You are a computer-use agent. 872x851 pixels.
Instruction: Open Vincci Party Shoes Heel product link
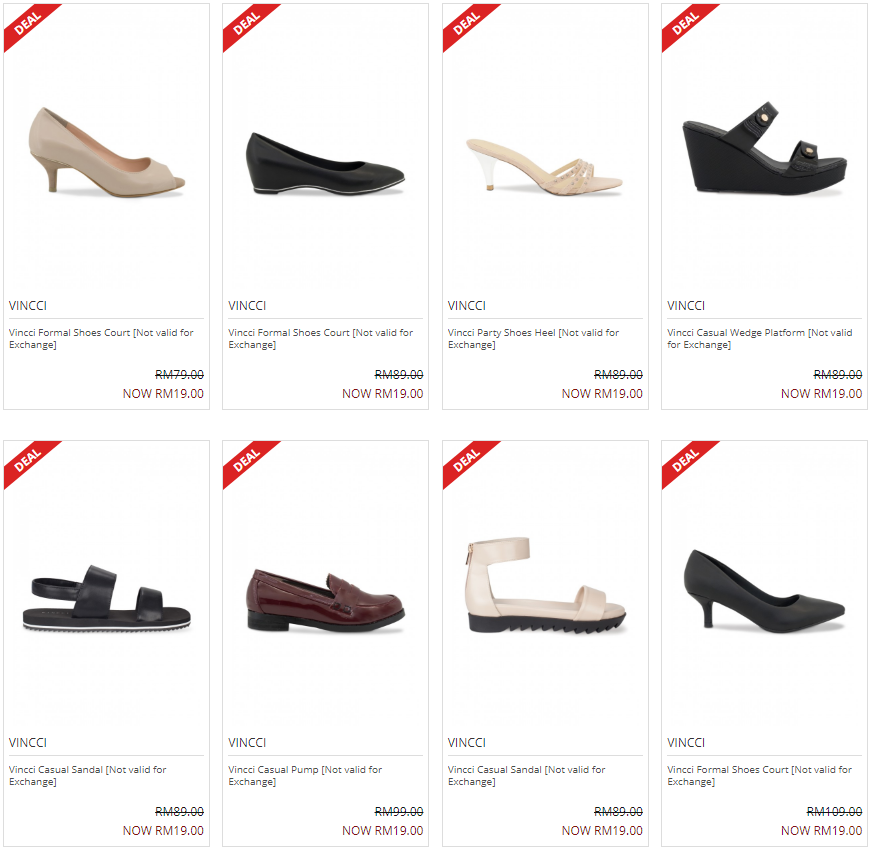[533, 338]
